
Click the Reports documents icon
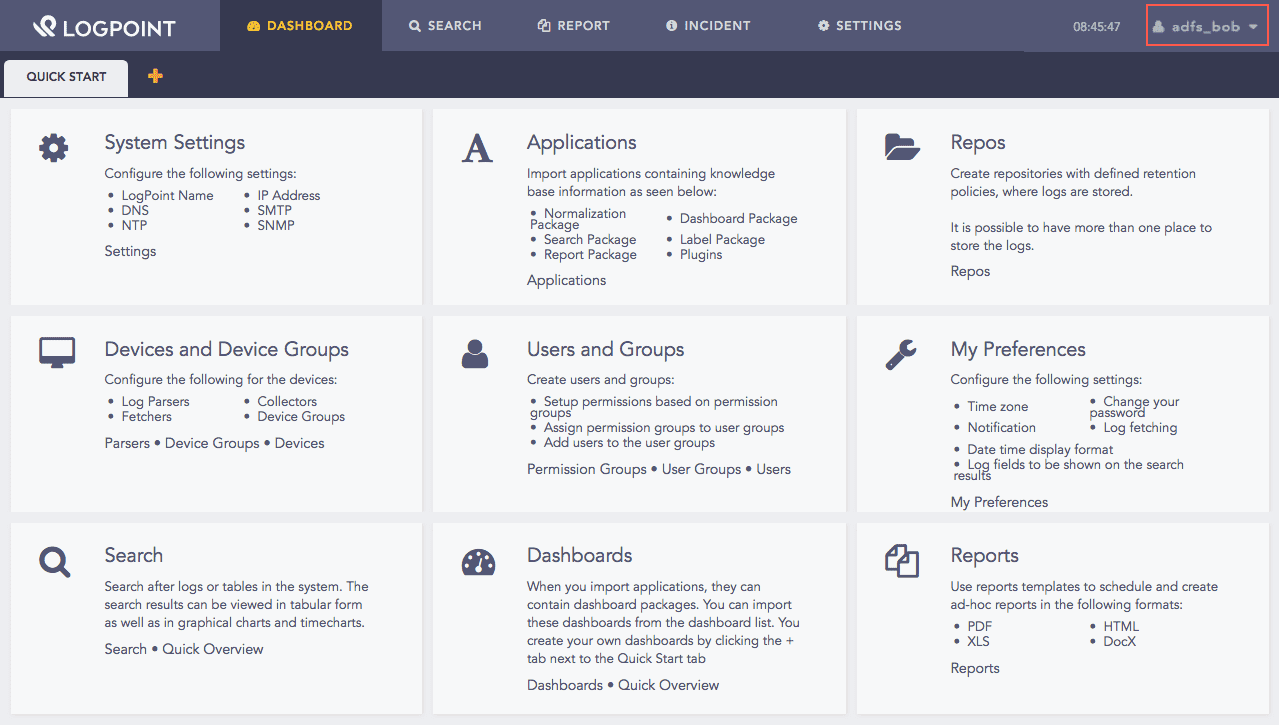coord(901,561)
